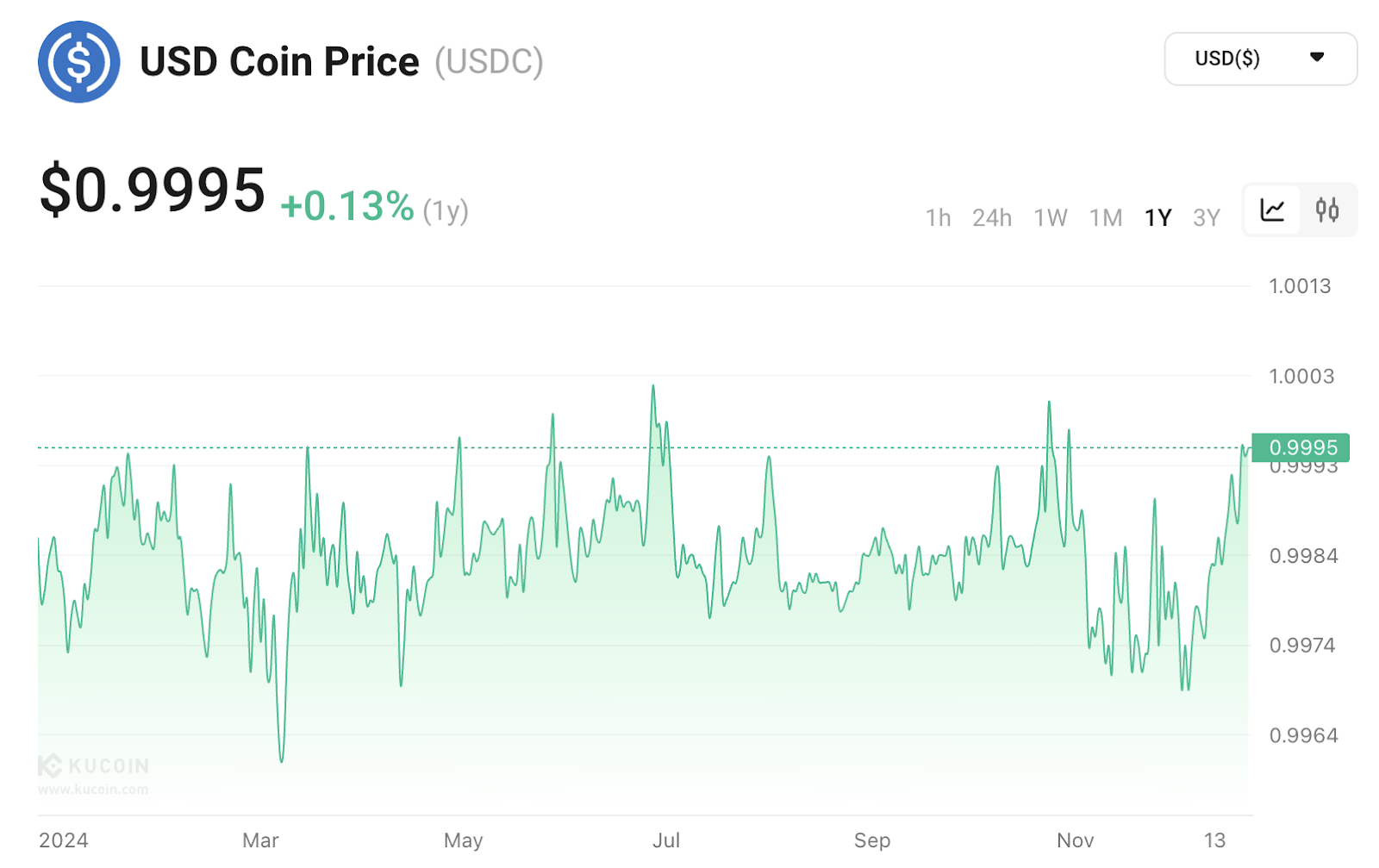This screenshot has width=1379, height=868.
Task: Click the www.kucoin.com watermark text
Action: (x=93, y=790)
